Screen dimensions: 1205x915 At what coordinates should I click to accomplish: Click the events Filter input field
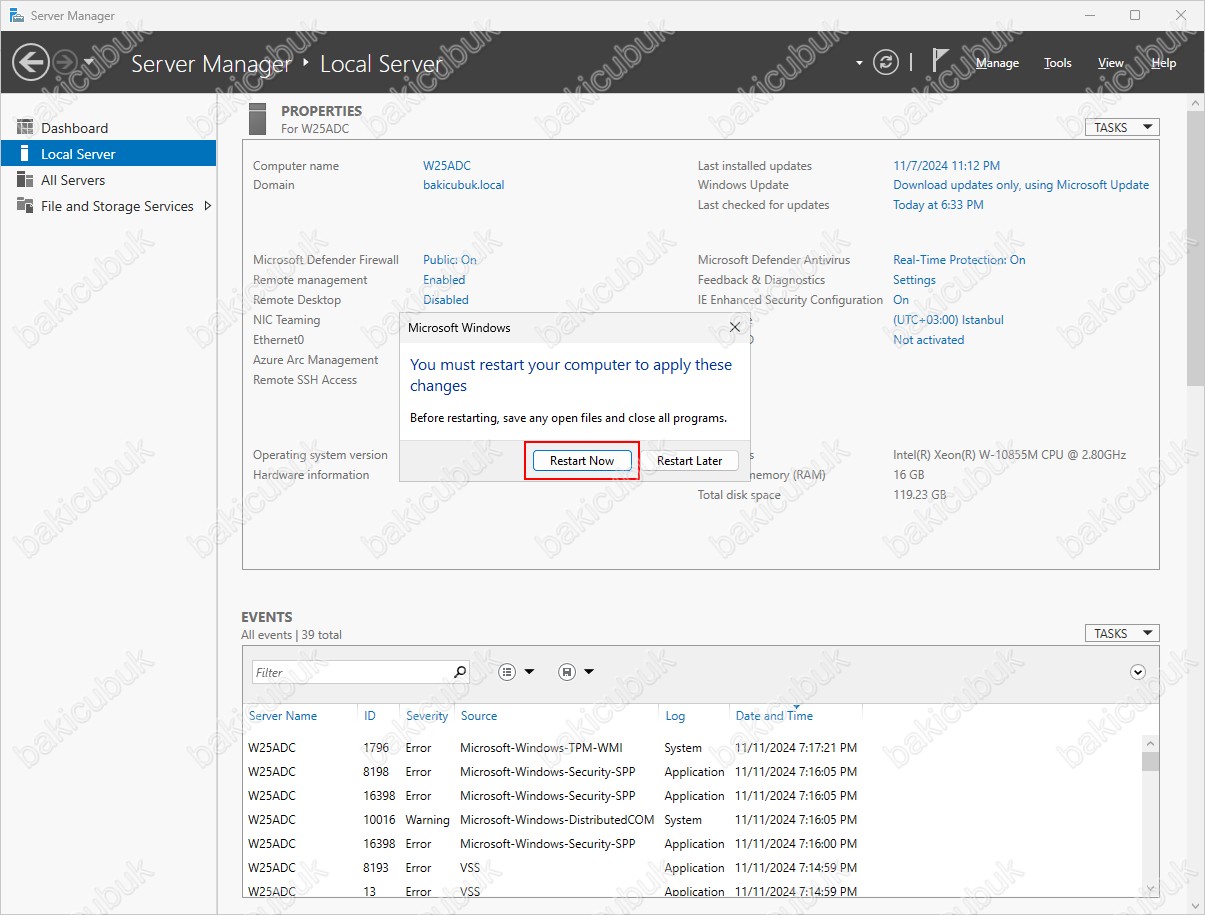coord(351,672)
